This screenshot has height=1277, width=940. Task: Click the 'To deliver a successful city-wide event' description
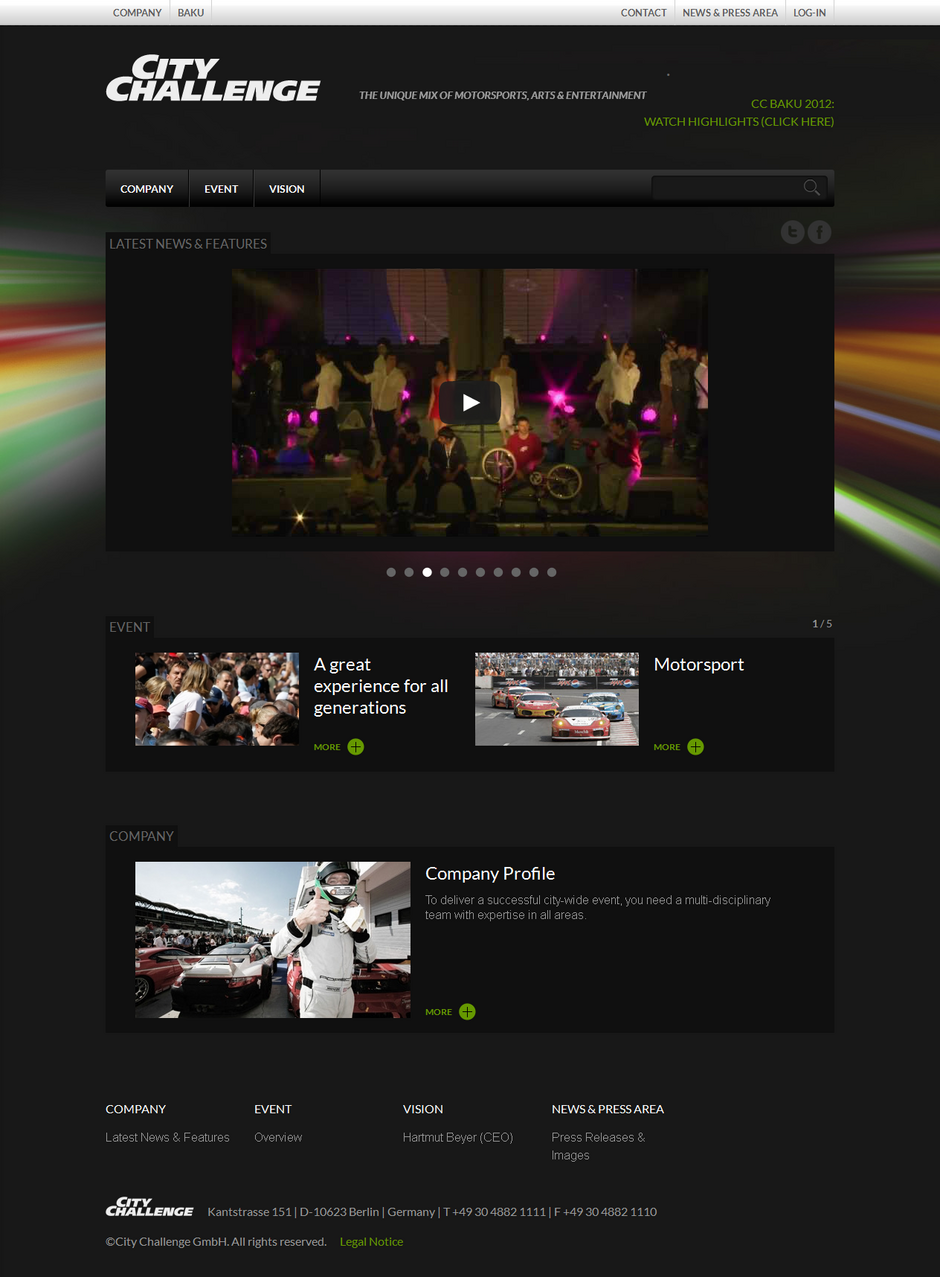tap(598, 907)
